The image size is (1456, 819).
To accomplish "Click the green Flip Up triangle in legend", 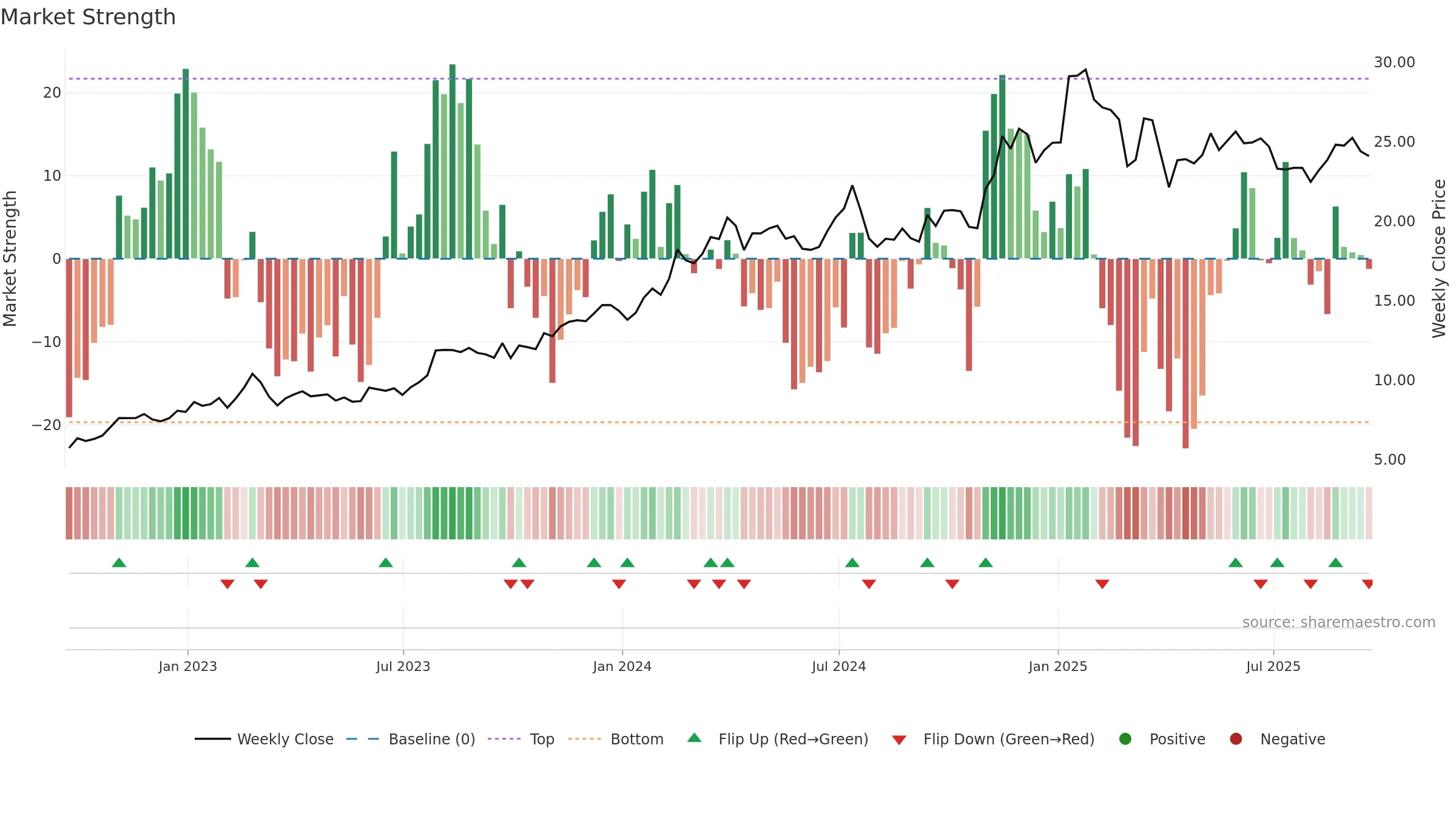I will pos(695,738).
